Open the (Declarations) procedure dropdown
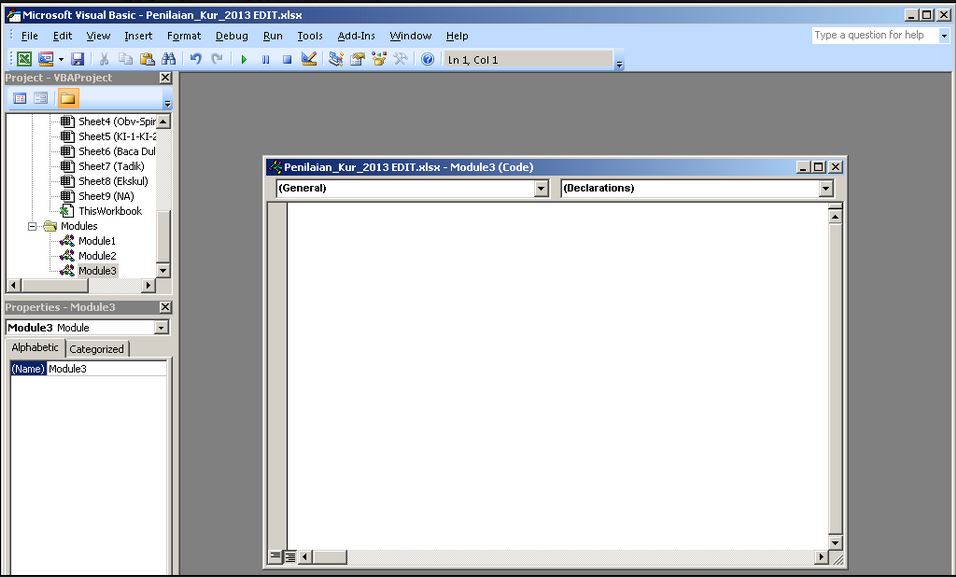 tap(826, 188)
